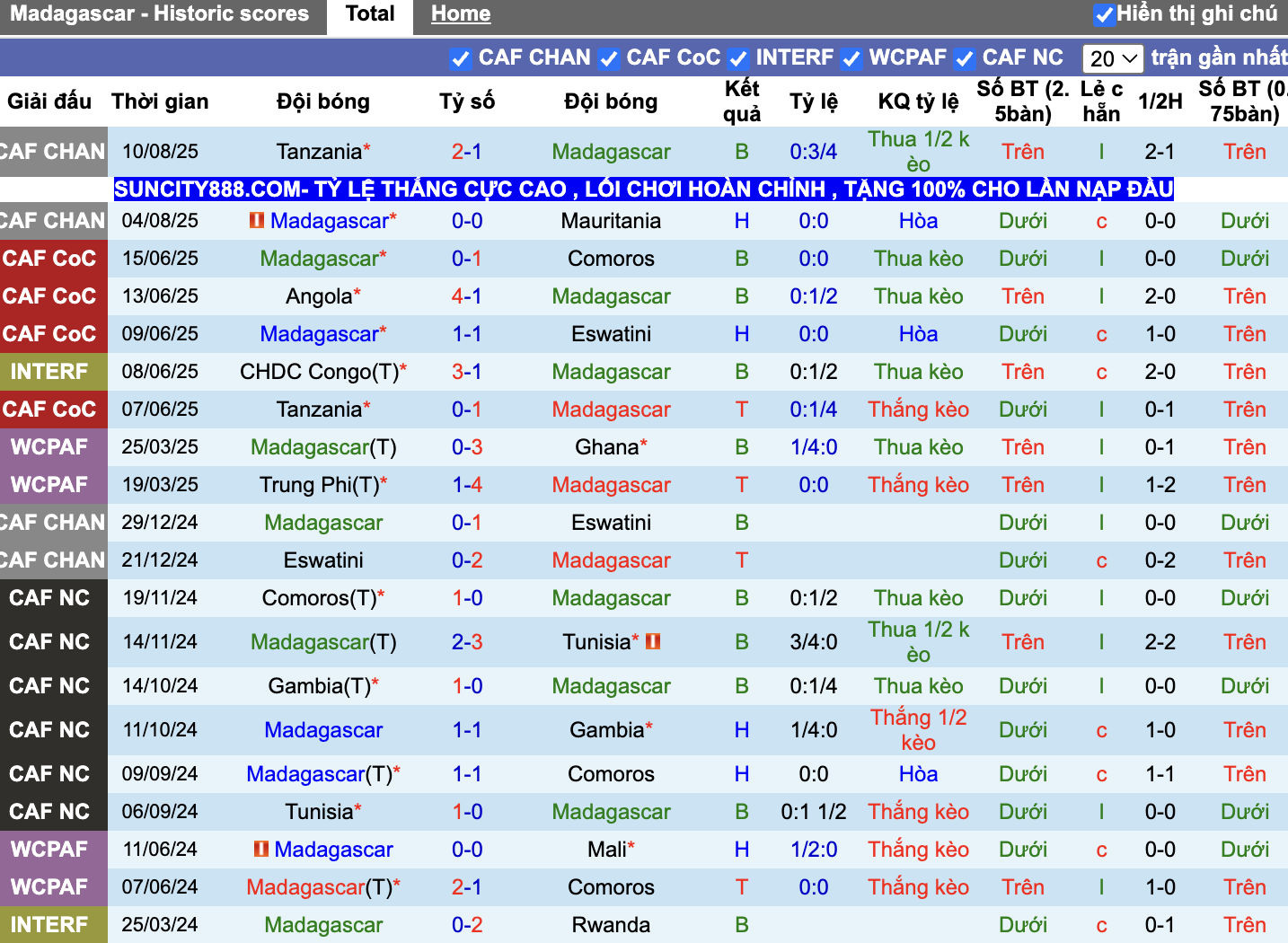Click the 1/4:0 odds versus Ghana
This screenshot has height=943, width=1288.
(814, 447)
